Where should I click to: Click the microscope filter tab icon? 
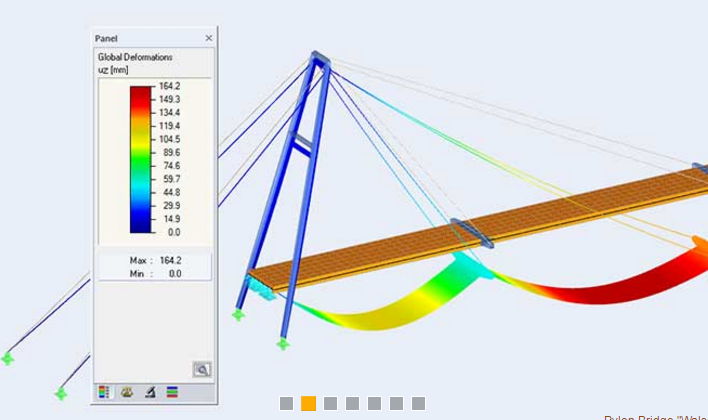tap(149, 392)
